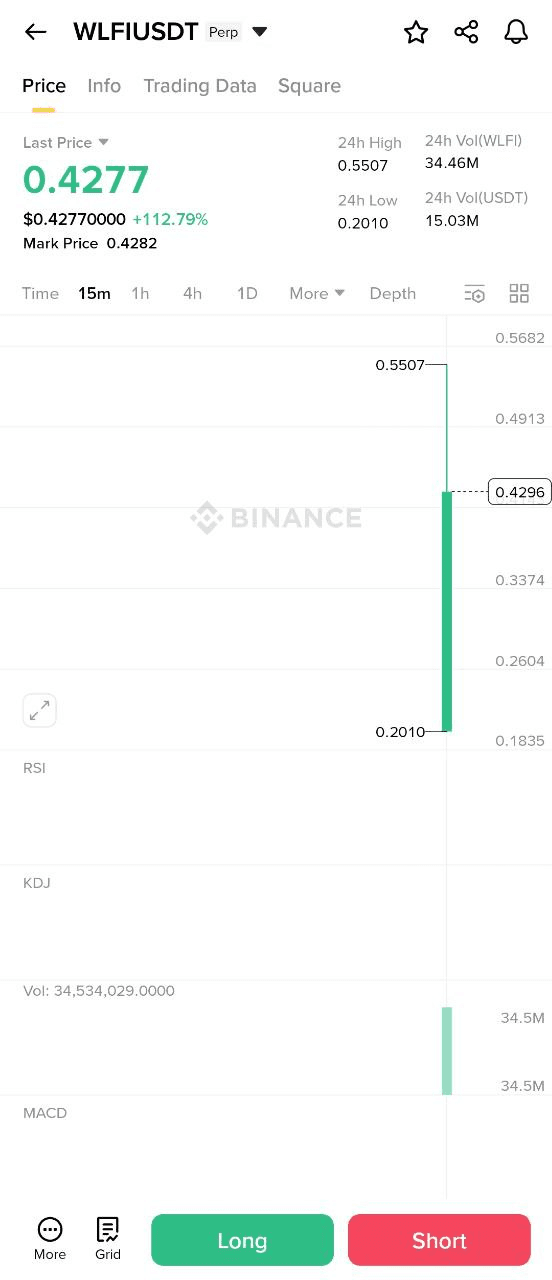Open the Grid trading icon

point(108,1239)
